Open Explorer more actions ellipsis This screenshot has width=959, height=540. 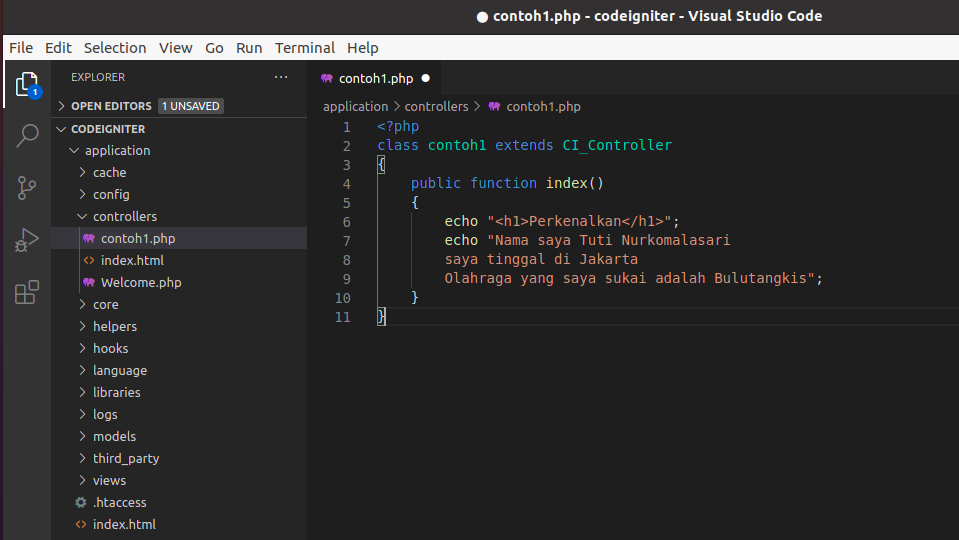[x=281, y=77]
